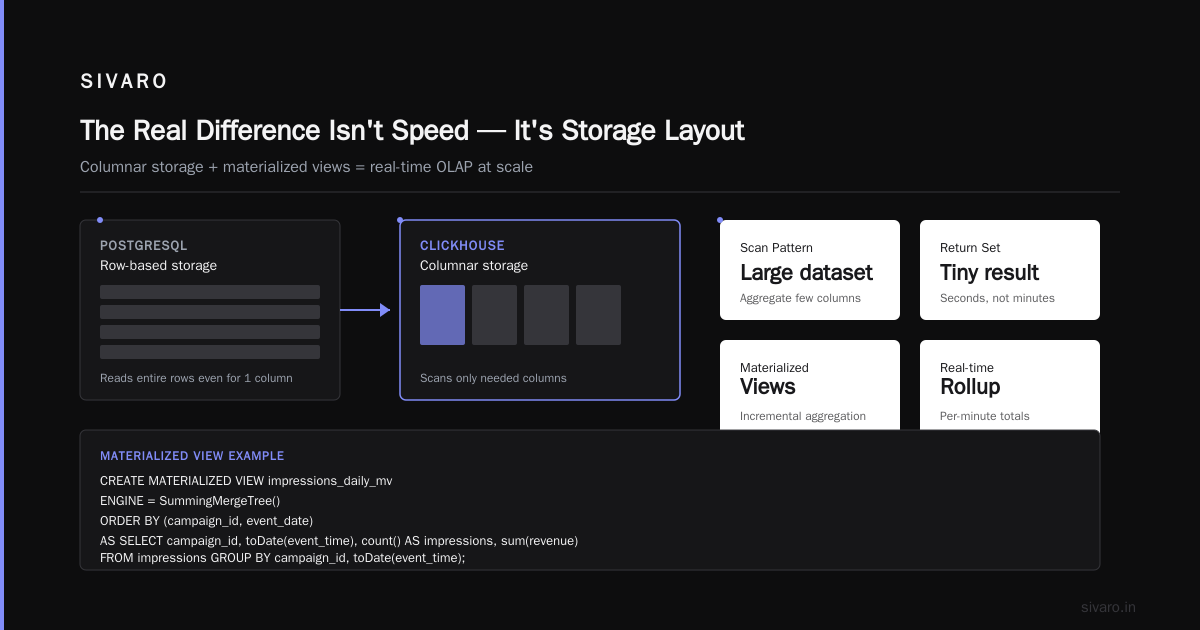Click 'Large dataset' card title
Viewport: 1200px width, 630px height.
806,272
